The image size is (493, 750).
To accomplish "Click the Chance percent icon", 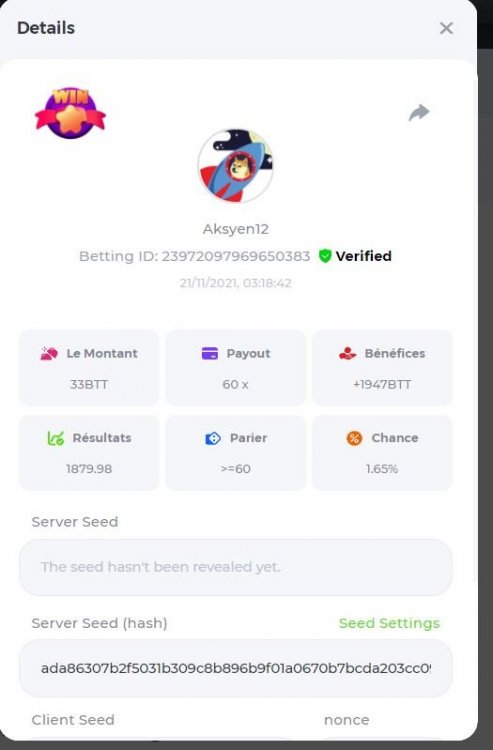I will click(x=354, y=438).
